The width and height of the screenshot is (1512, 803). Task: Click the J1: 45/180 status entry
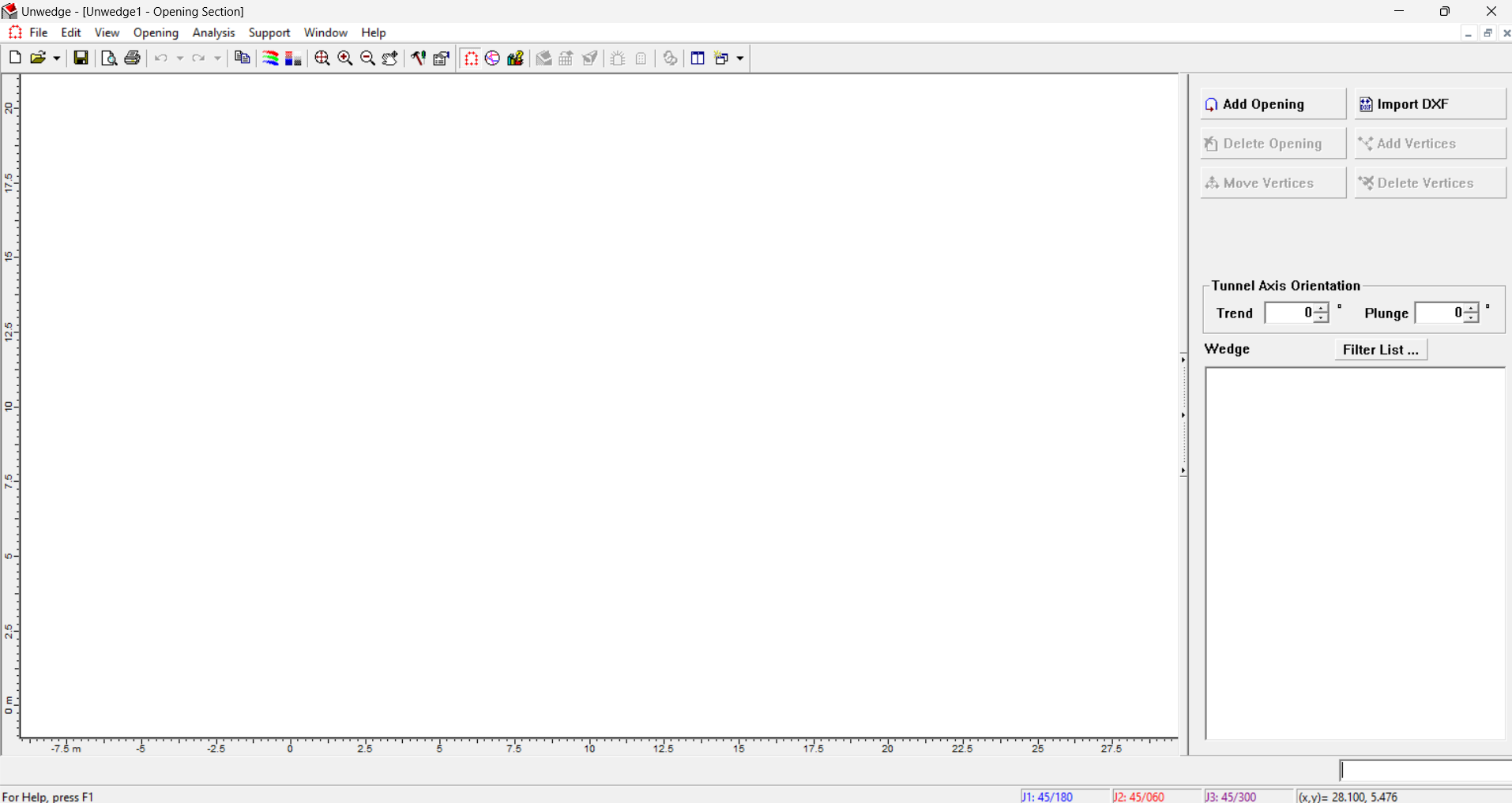pos(1047,797)
